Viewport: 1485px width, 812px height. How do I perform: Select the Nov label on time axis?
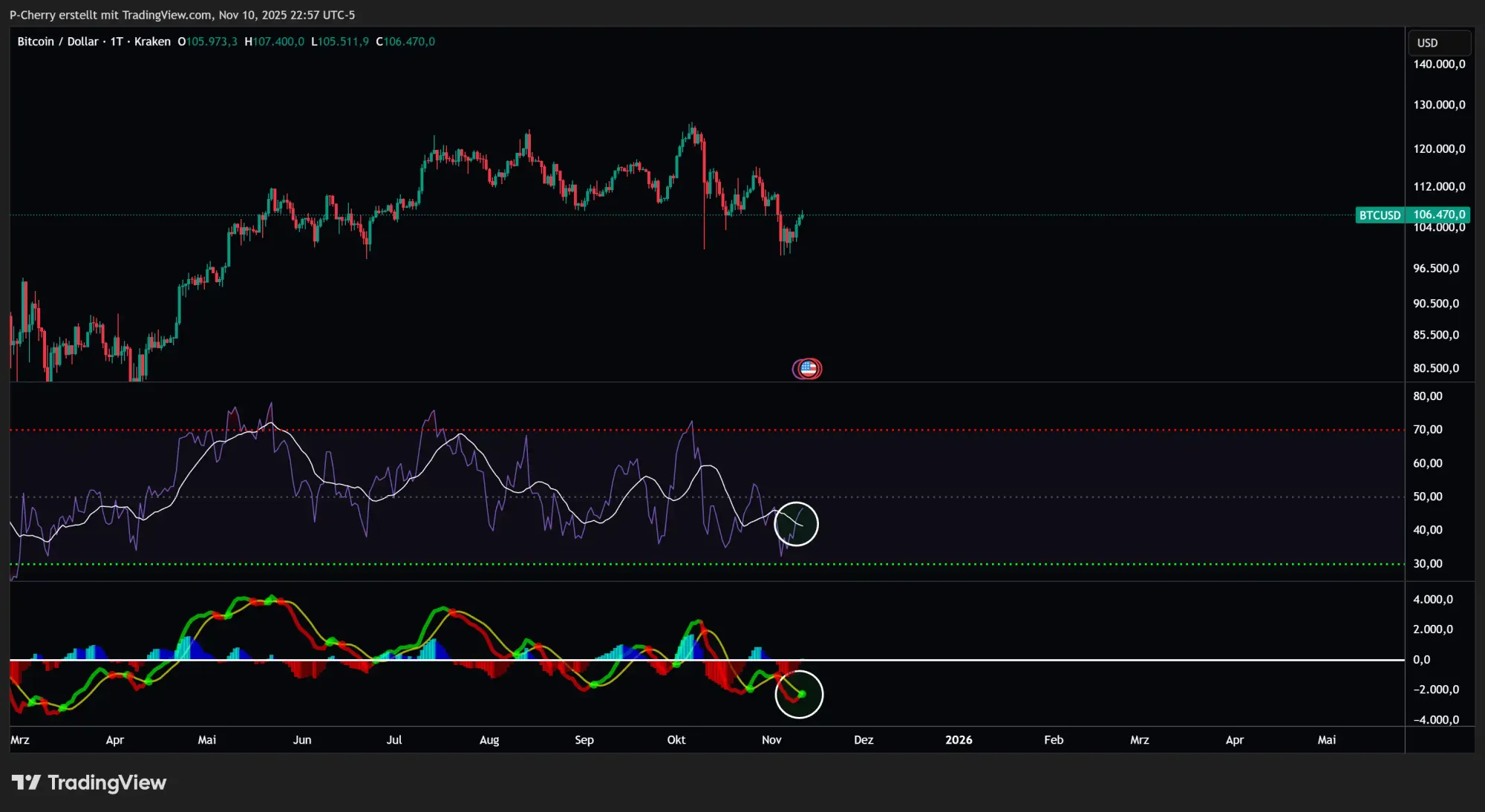pyautogui.click(x=771, y=740)
